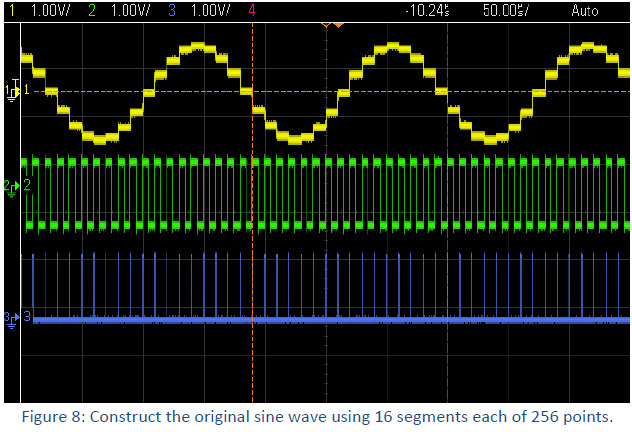The height and width of the screenshot is (432, 632).
Task: Click the -10.24 time delay readout
Action: [430, 10]
